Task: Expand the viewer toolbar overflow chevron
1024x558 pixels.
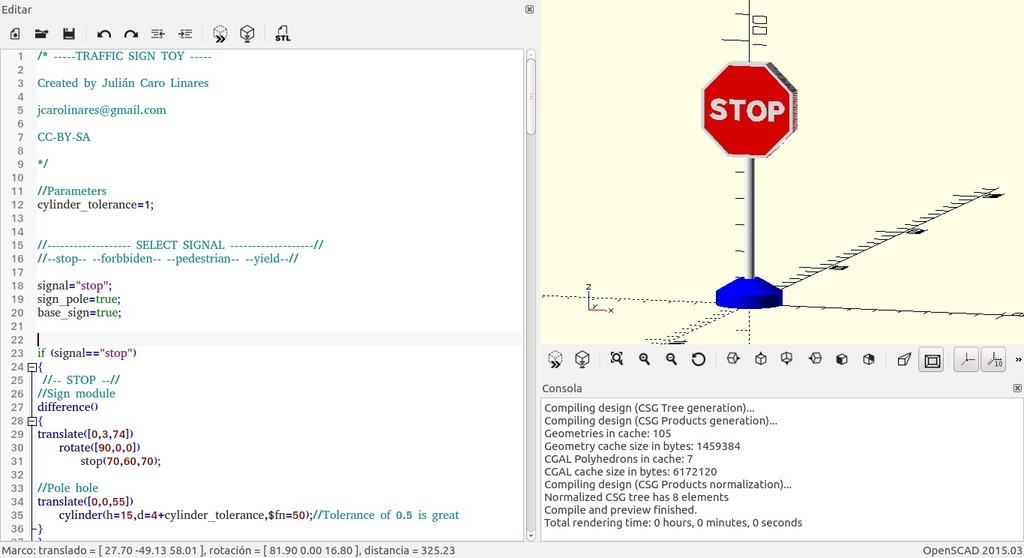Action: [1017, 359]
